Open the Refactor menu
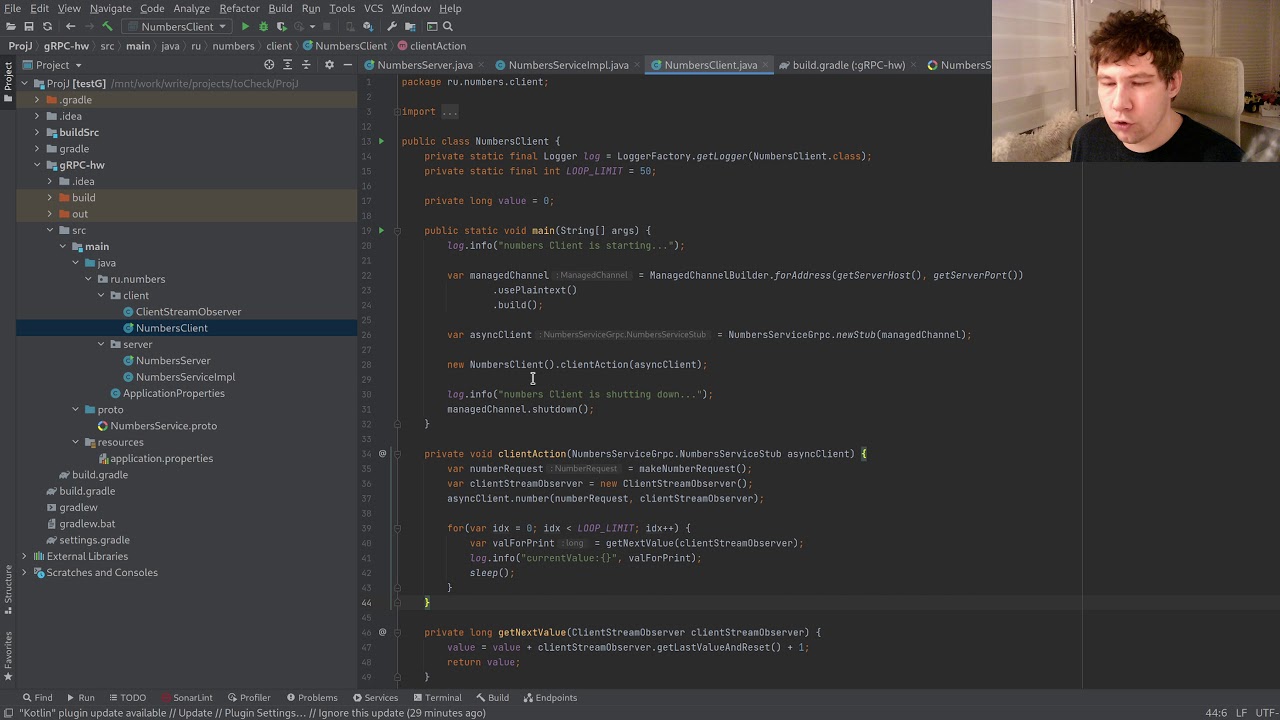1280x720 pixels. 239,8
